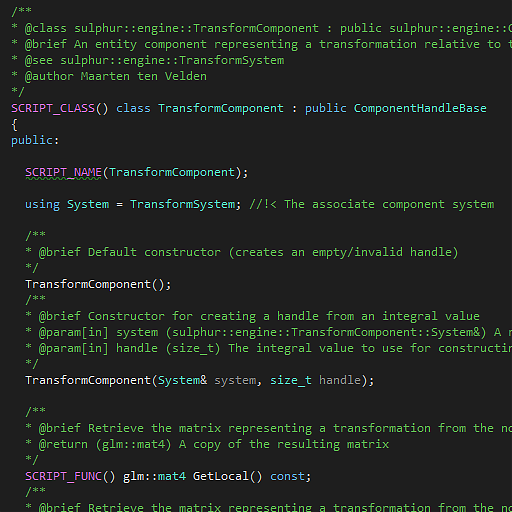Click the 'const' keyword after GetLocal()
512x512 pixels.
(x=287, y=476)
